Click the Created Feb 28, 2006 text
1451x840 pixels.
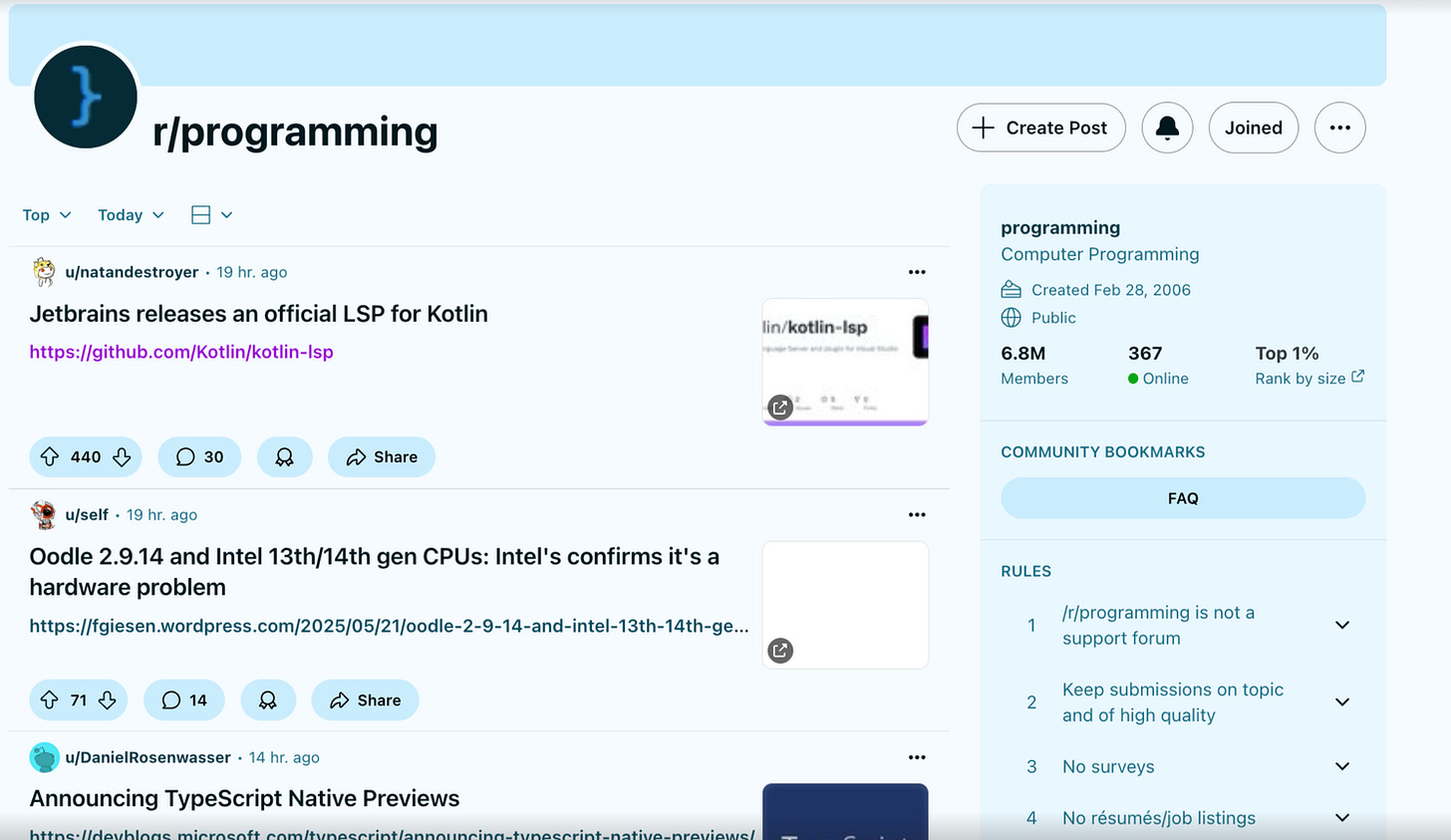(x=1110, y=290)
